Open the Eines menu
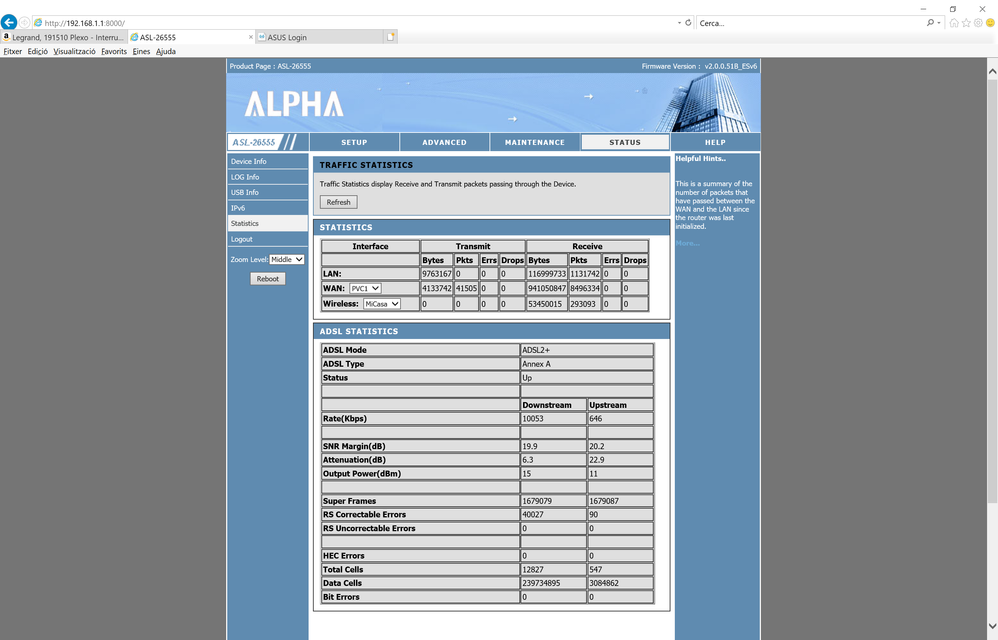The width and height of the screenshot is (998, 640). (141, 51)
